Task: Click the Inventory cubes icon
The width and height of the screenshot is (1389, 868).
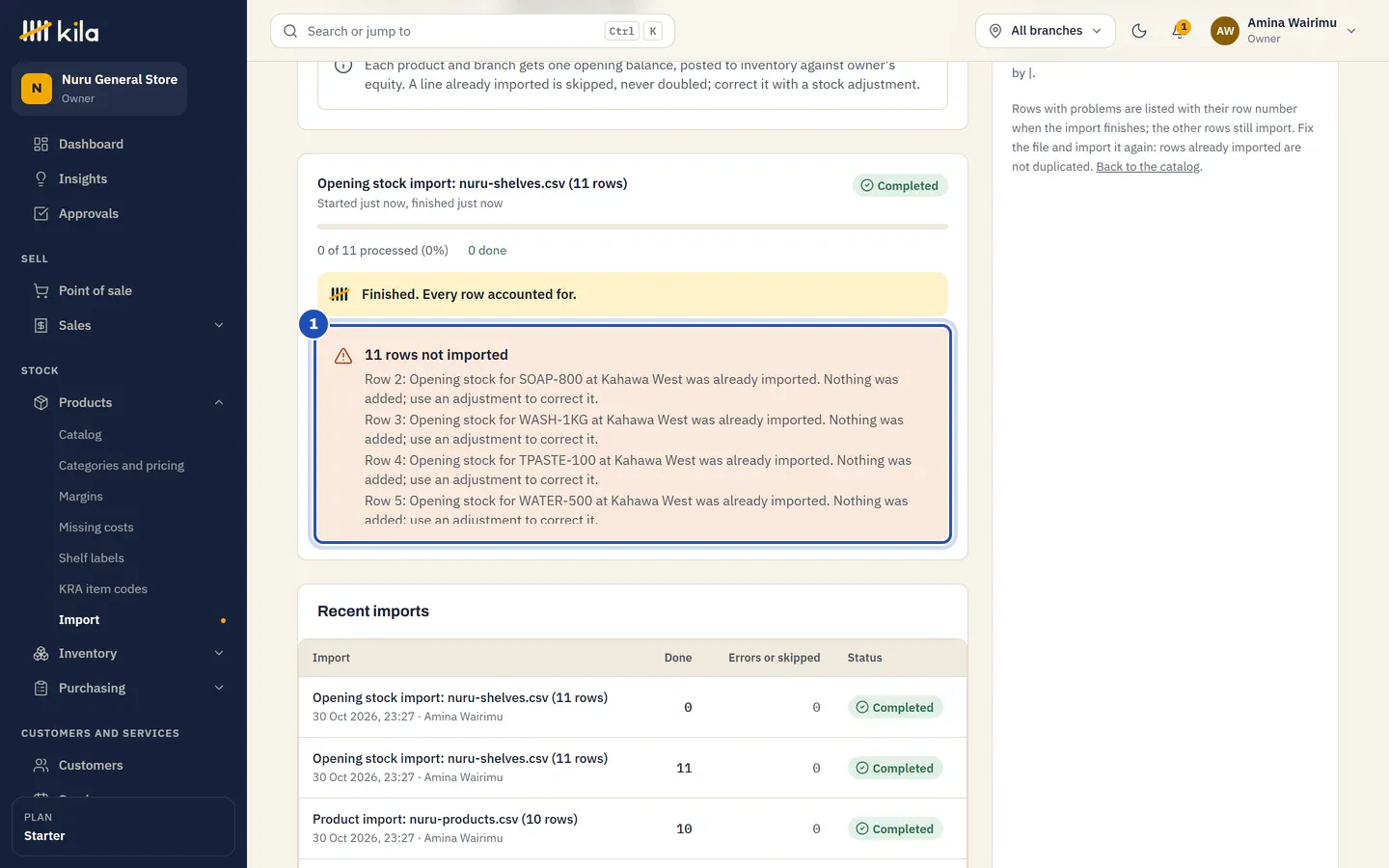Action: click(x=41, y=653)
